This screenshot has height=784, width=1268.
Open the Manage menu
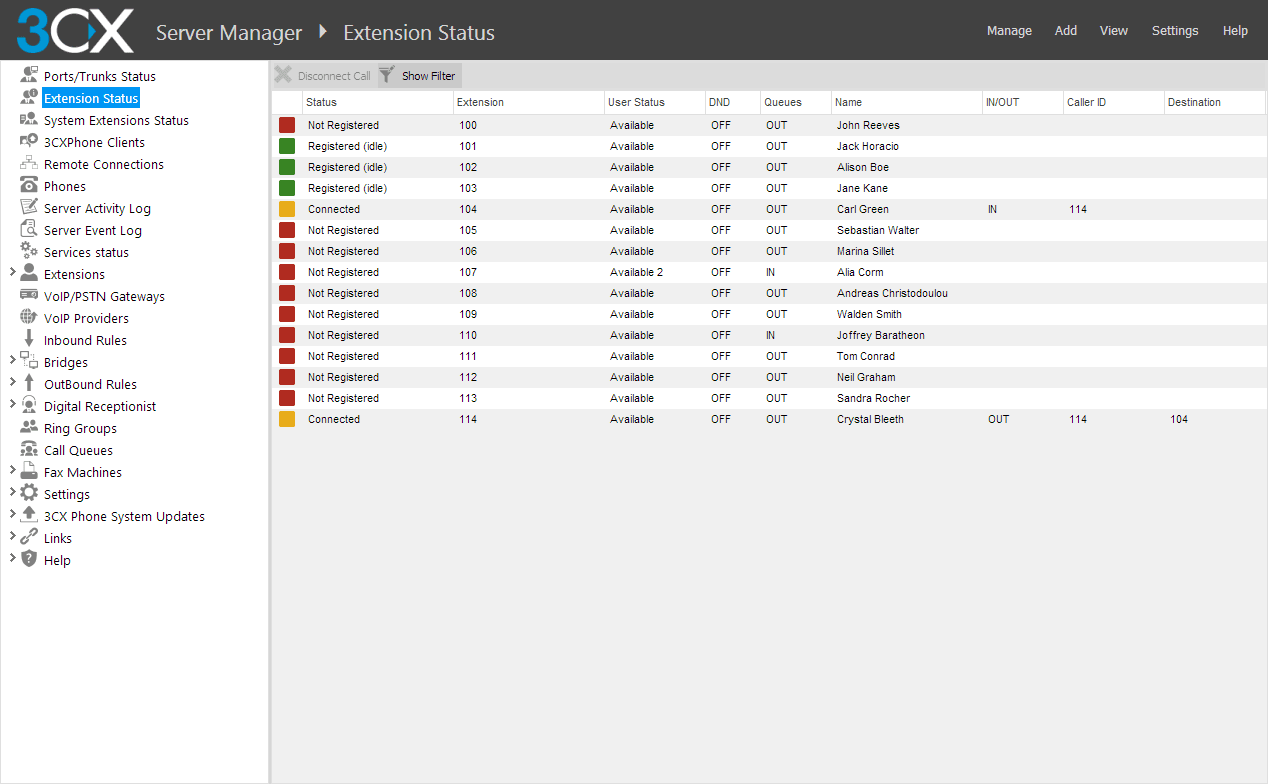click(1009, 31)
